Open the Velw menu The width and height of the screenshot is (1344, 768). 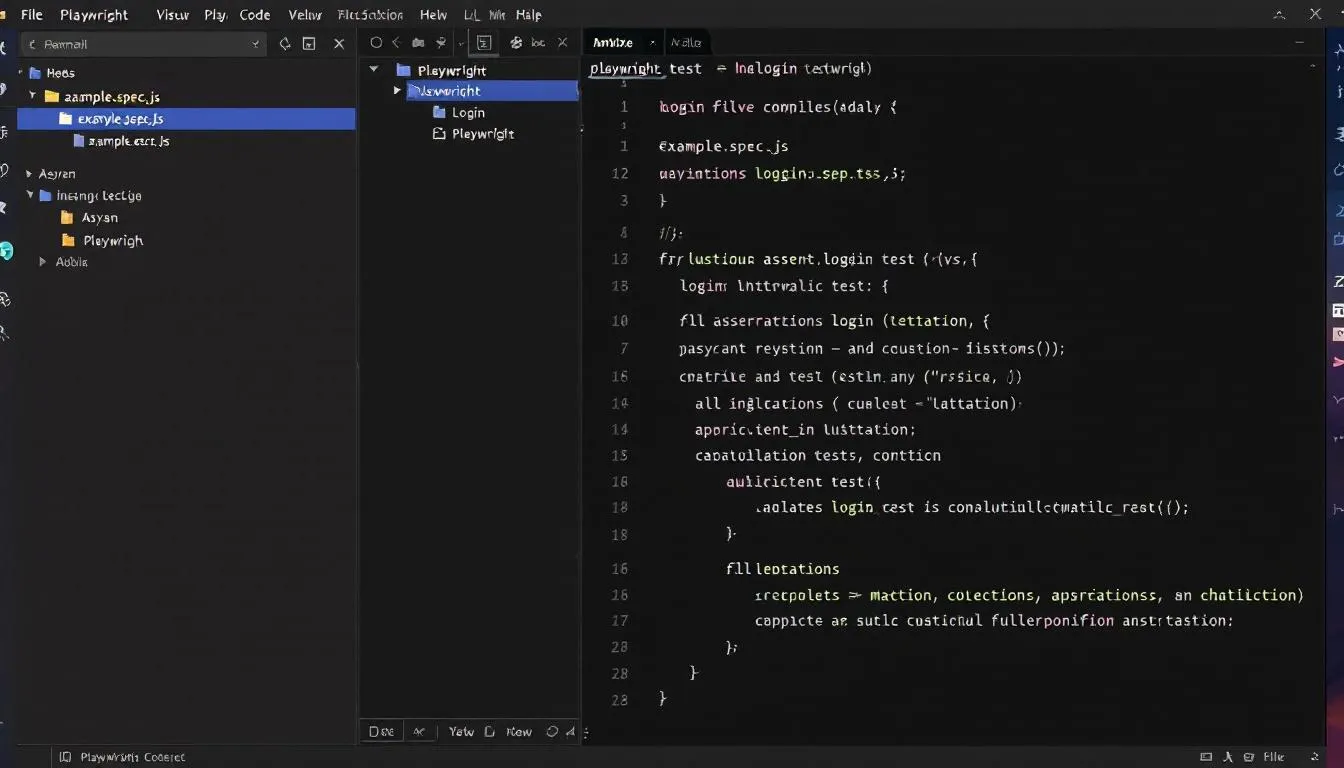coord(304,15)
